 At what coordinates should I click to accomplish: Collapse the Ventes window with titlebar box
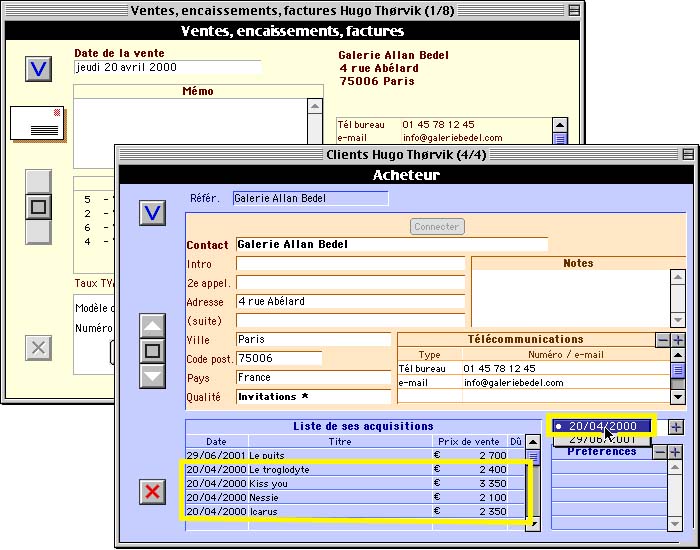coord(574,10)
